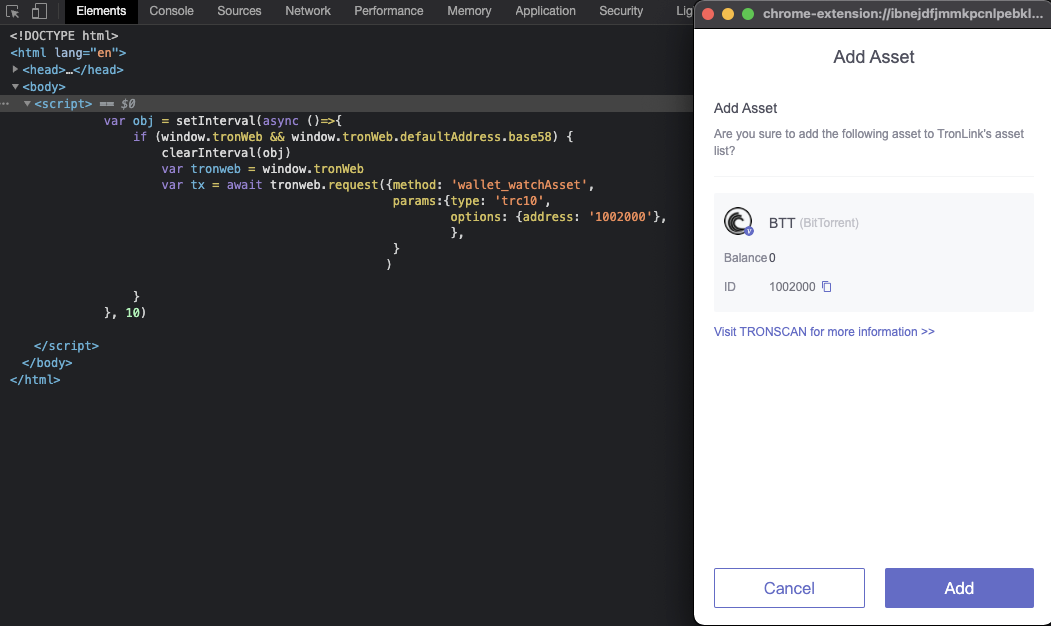Visit TRONSCAN for more information link
This screenshot has height=626, width=1051.
824,332
